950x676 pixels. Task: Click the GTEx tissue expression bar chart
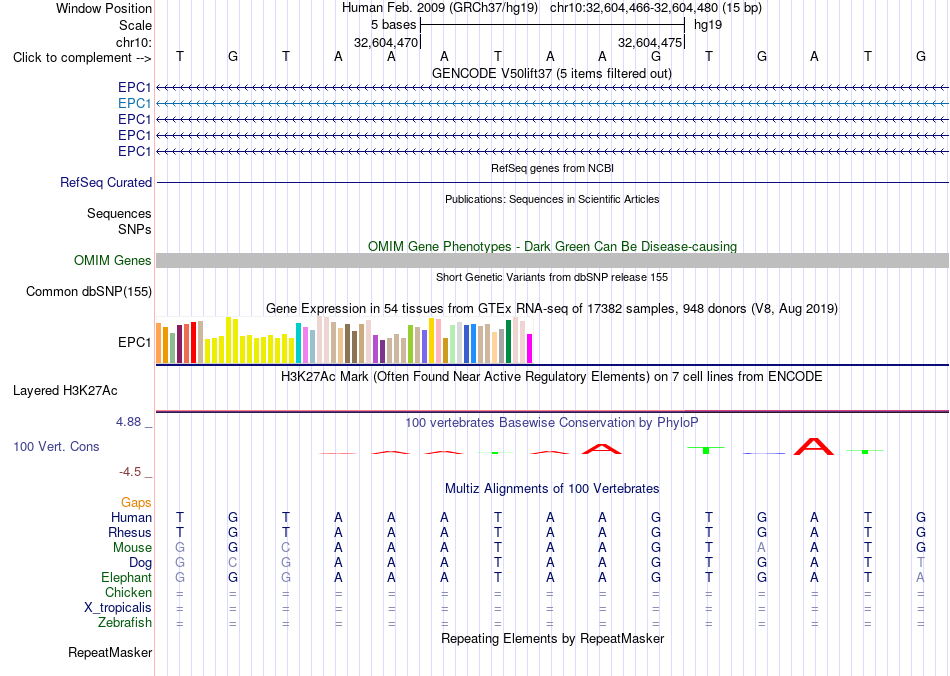click(x=344, y=340)
